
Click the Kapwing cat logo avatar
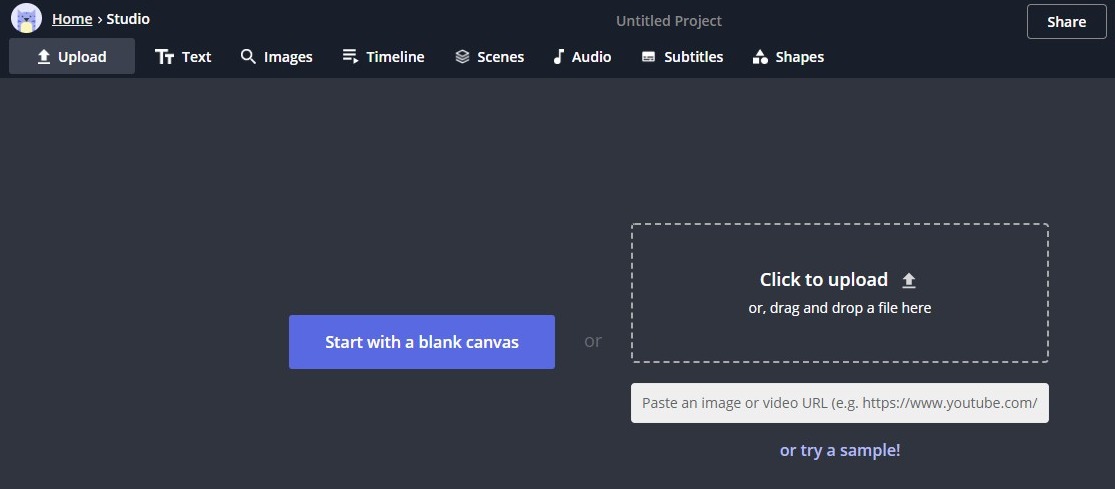(26, 18)
